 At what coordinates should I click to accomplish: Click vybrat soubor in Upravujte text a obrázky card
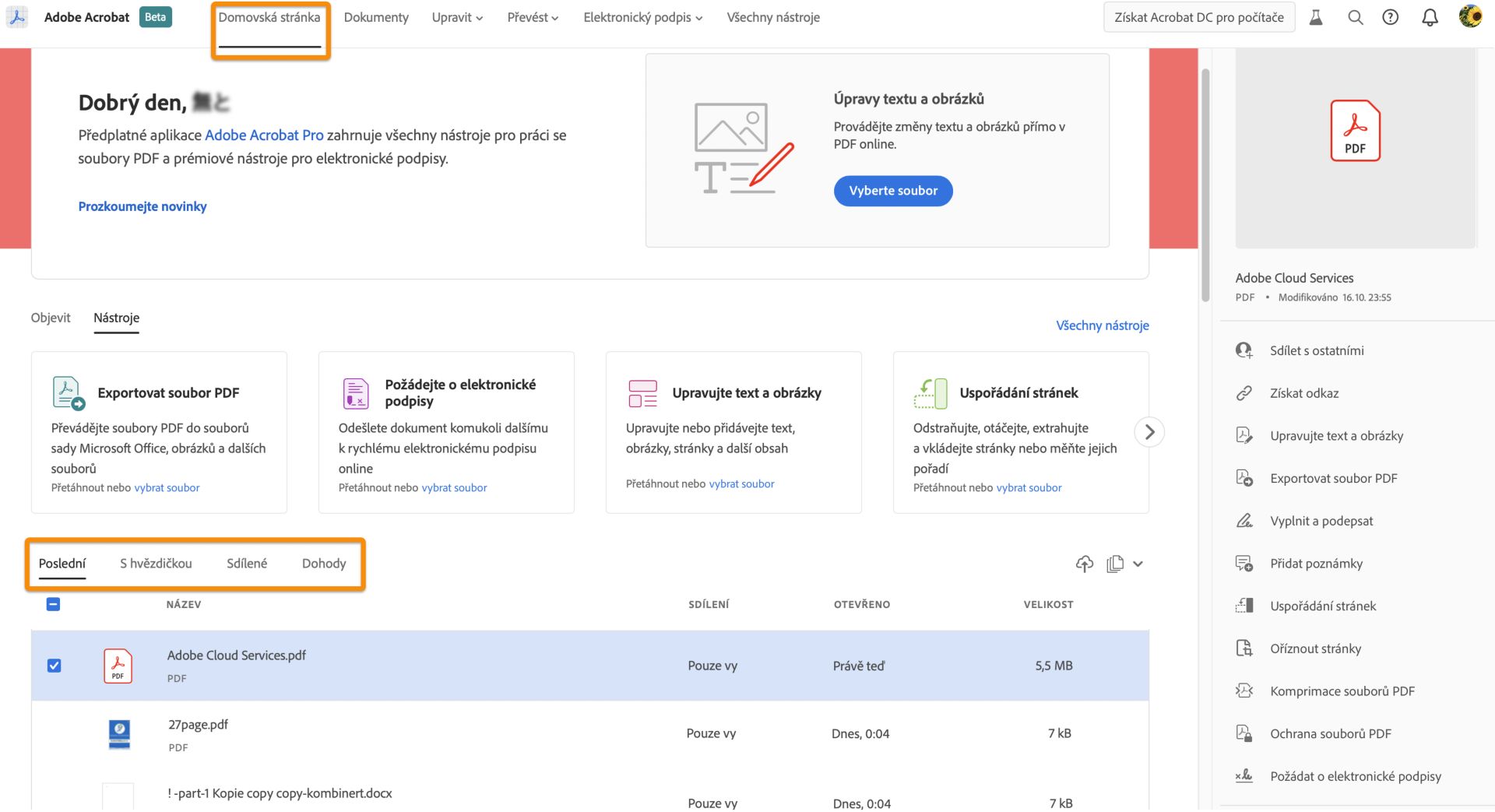pyautogui.click(x=741, y=484)
